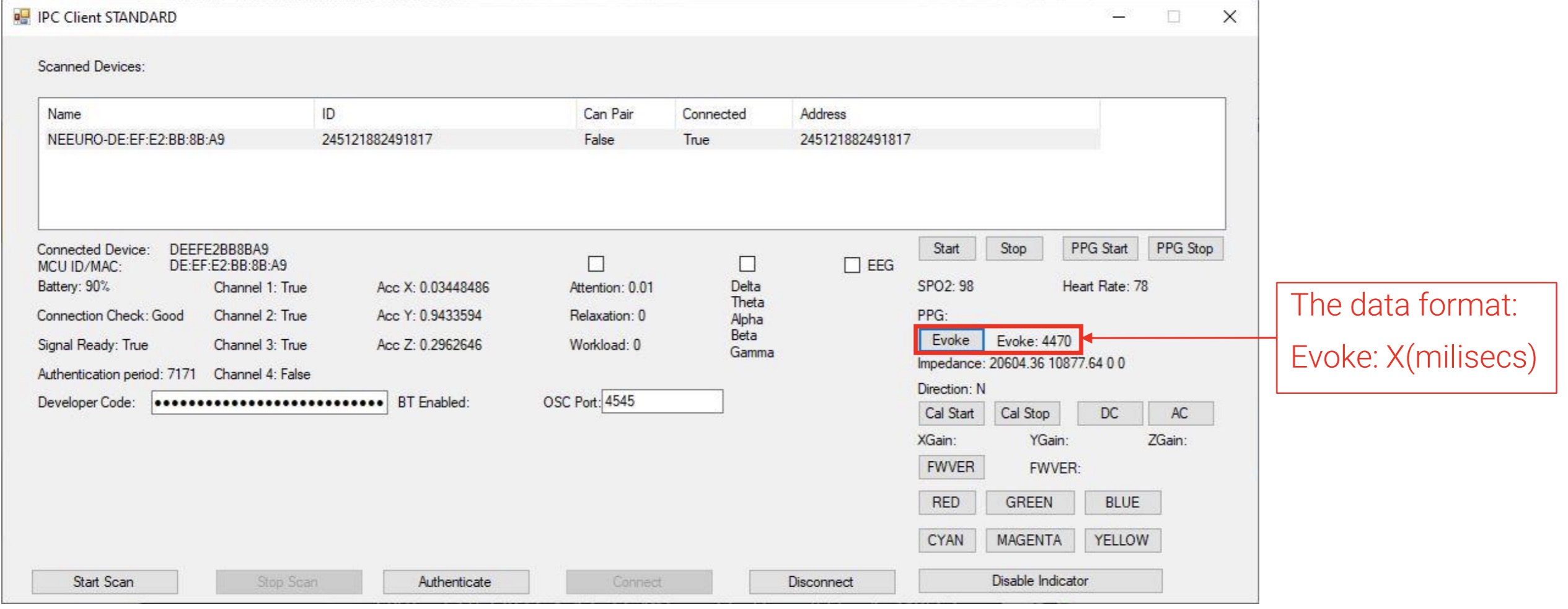
Task: Disconnect the NEEURO device
Action: tap(821, 582)
